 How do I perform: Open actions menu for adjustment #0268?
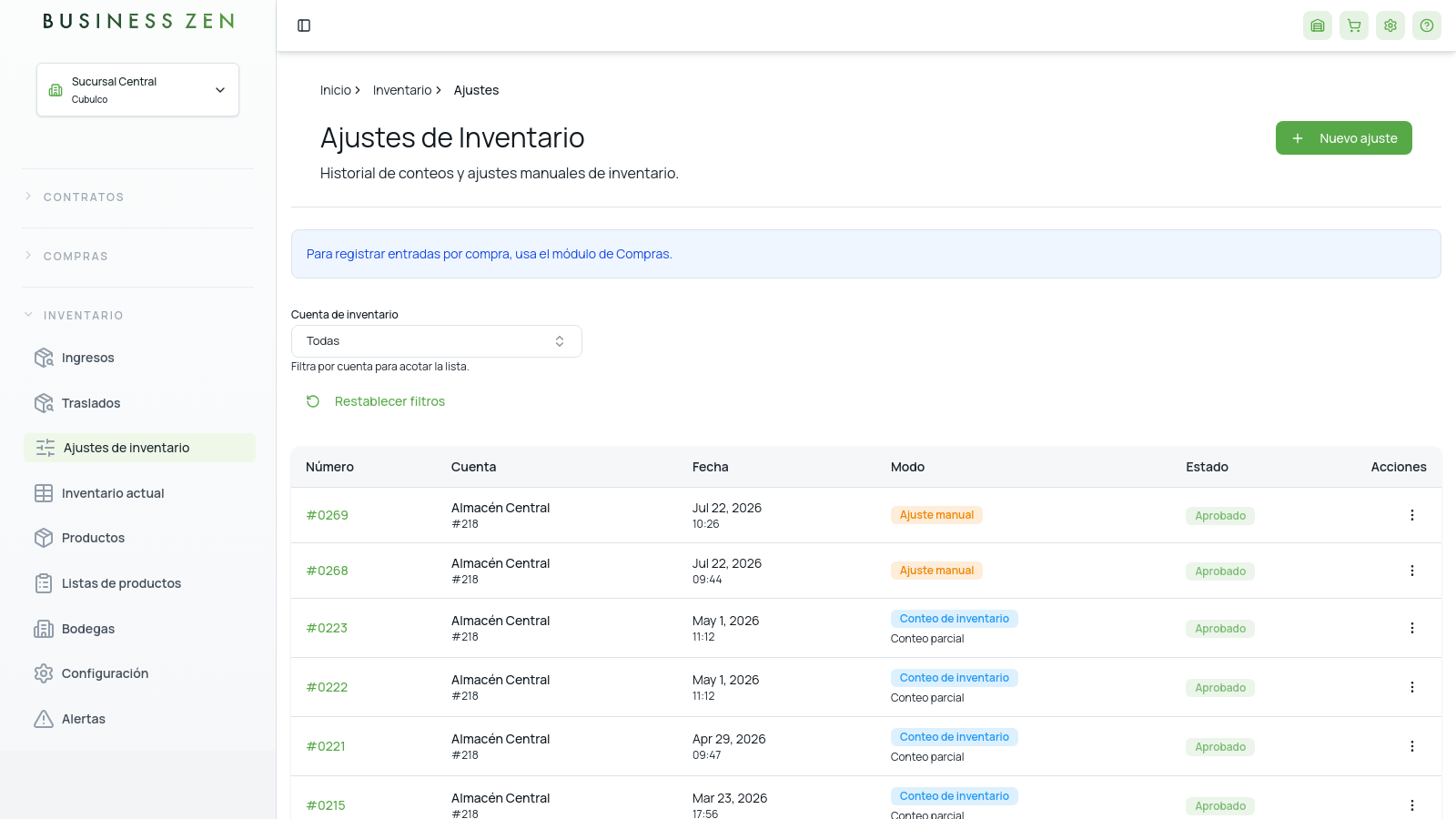coord(1412,571)
